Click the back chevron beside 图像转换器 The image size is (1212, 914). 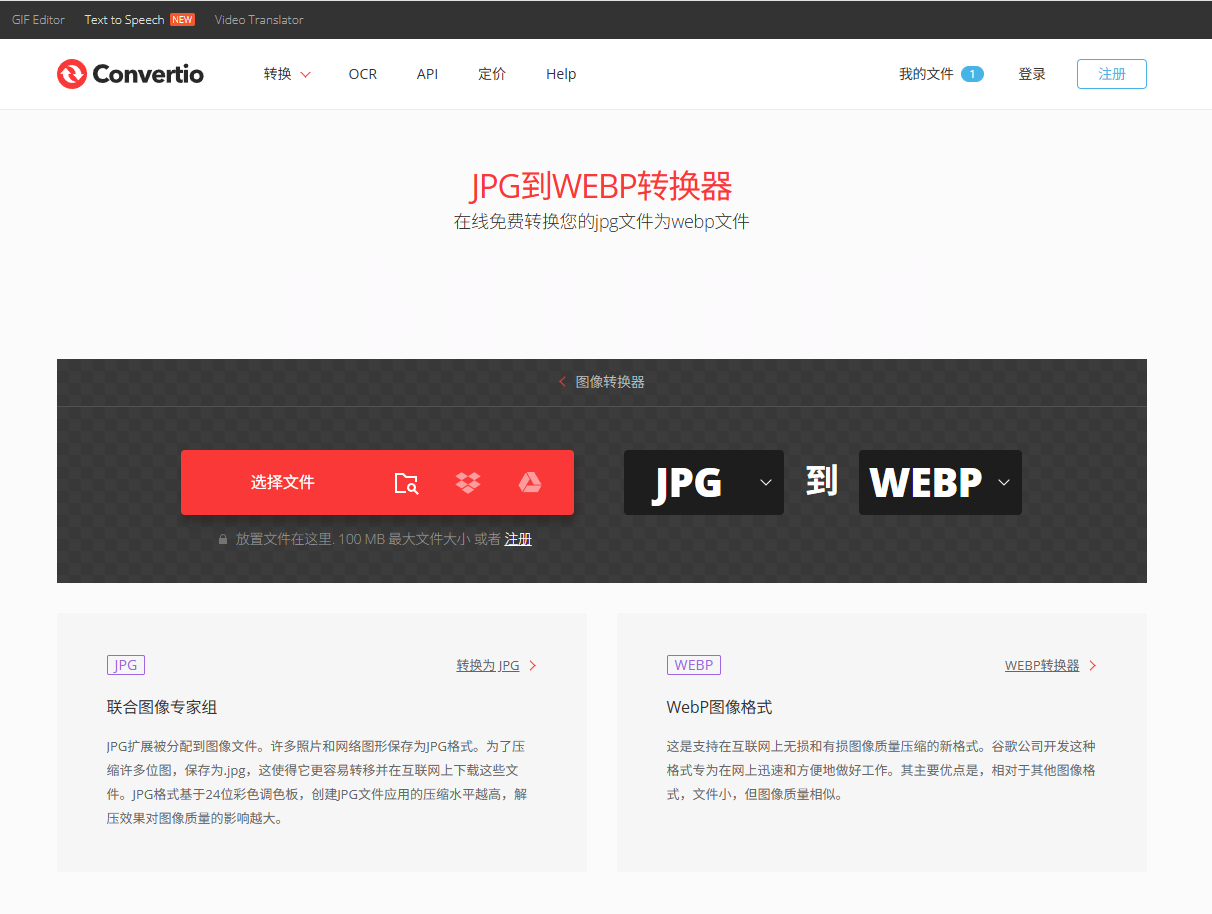(x=562, y=381)
